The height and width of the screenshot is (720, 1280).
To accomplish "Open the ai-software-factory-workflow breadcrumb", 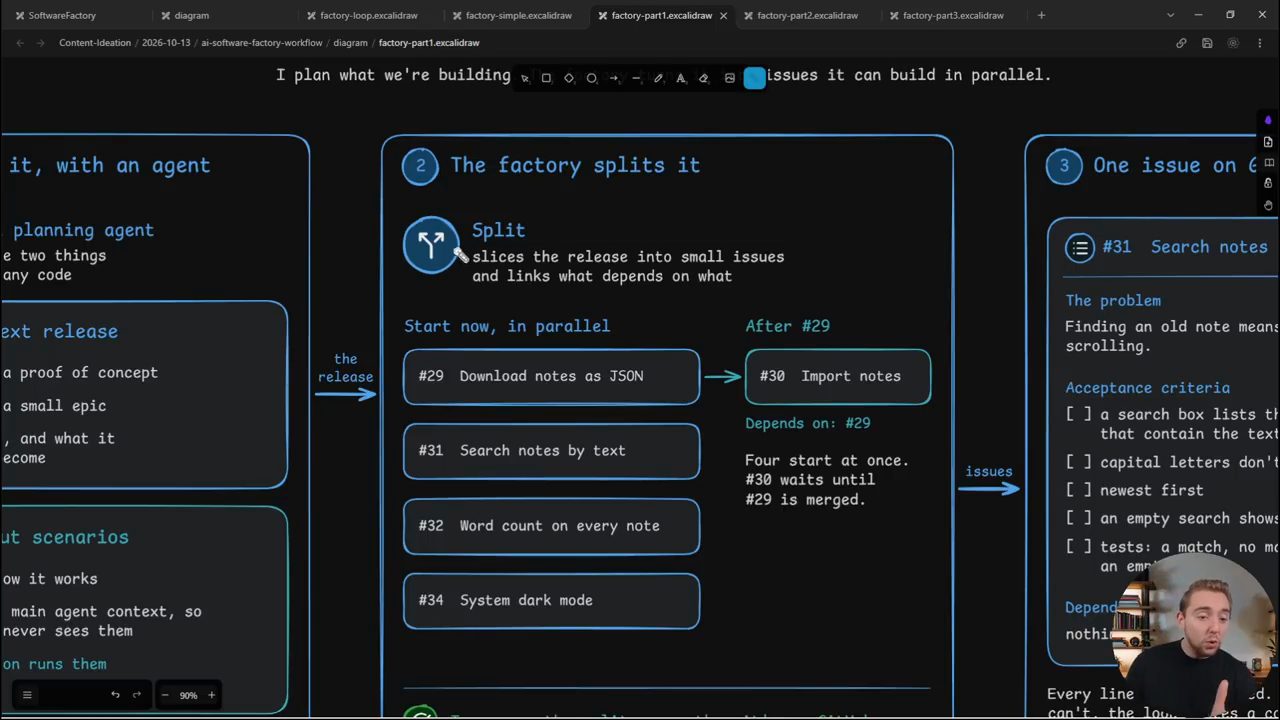I will click(x=262, y=43).
